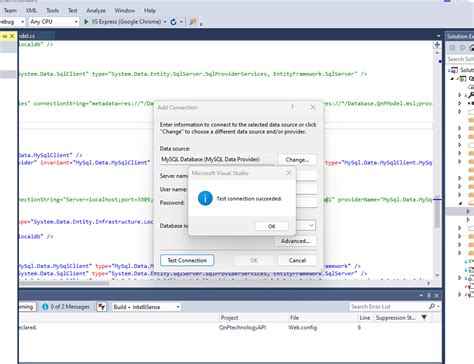The width and height of the screenshot is (474, 364).
Task: Click the Line column header
Action: 365,317
